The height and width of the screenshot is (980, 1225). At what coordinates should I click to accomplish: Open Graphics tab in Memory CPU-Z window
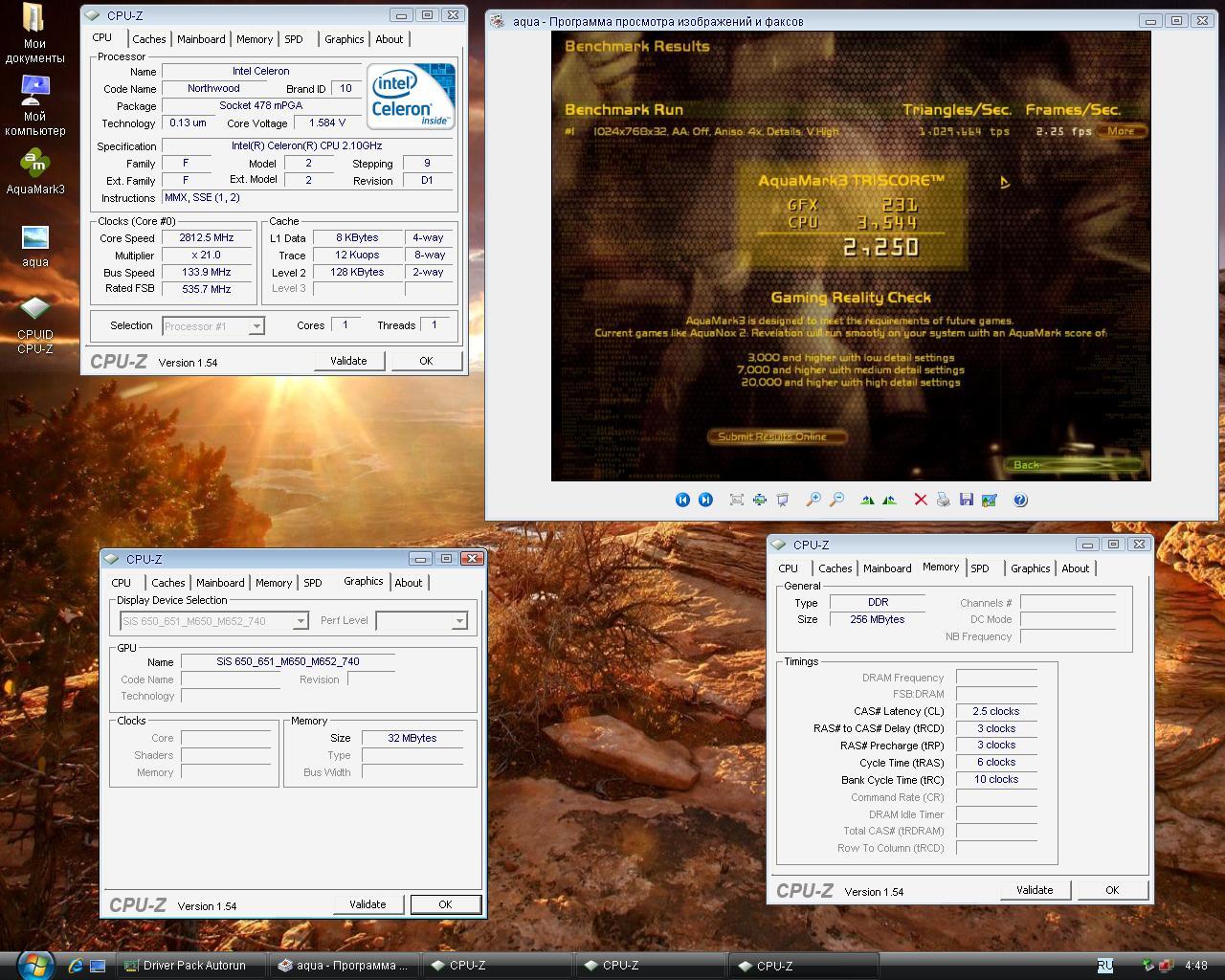point(1031,568)
